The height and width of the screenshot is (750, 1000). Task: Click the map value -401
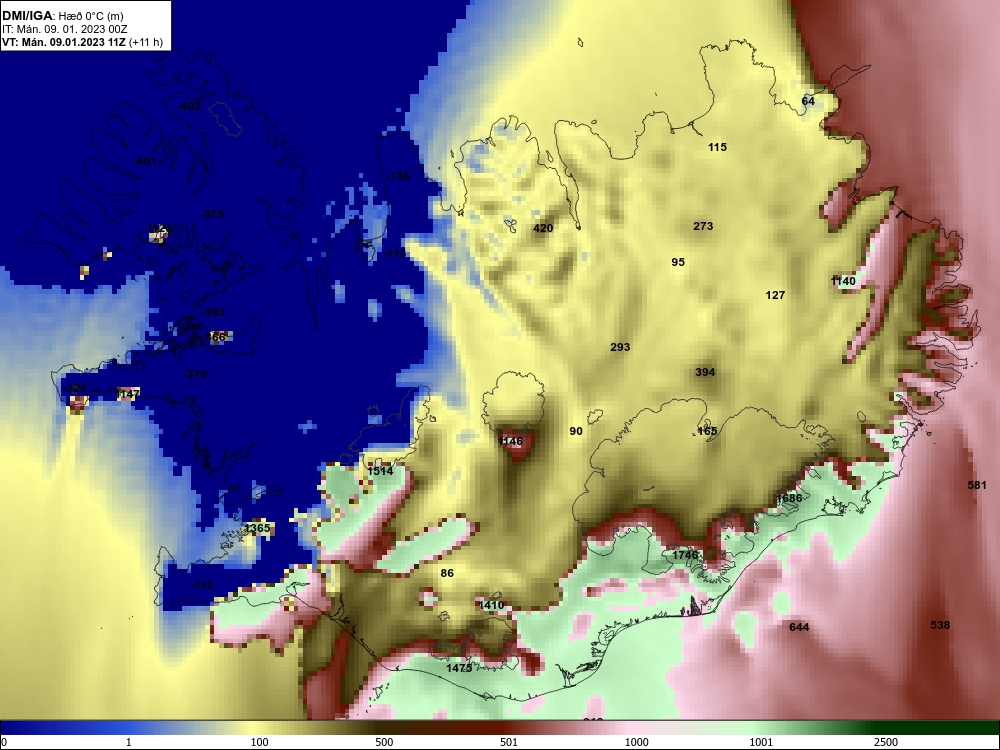tap(145, 161)
